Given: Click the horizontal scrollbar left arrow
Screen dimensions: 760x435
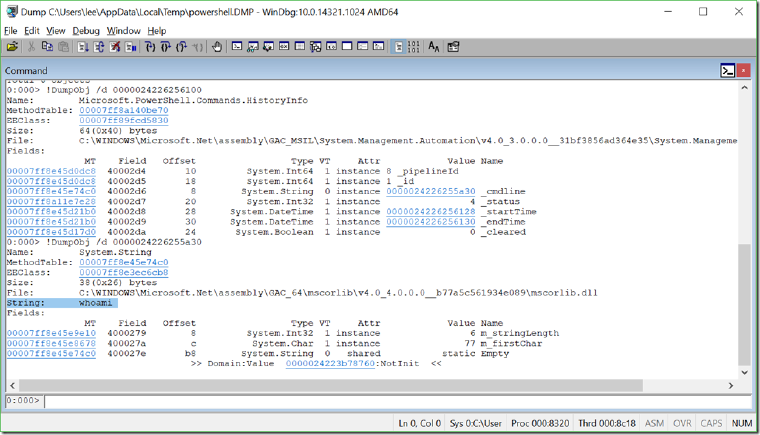Looking at the screenshot, I should tap(12, 386).
